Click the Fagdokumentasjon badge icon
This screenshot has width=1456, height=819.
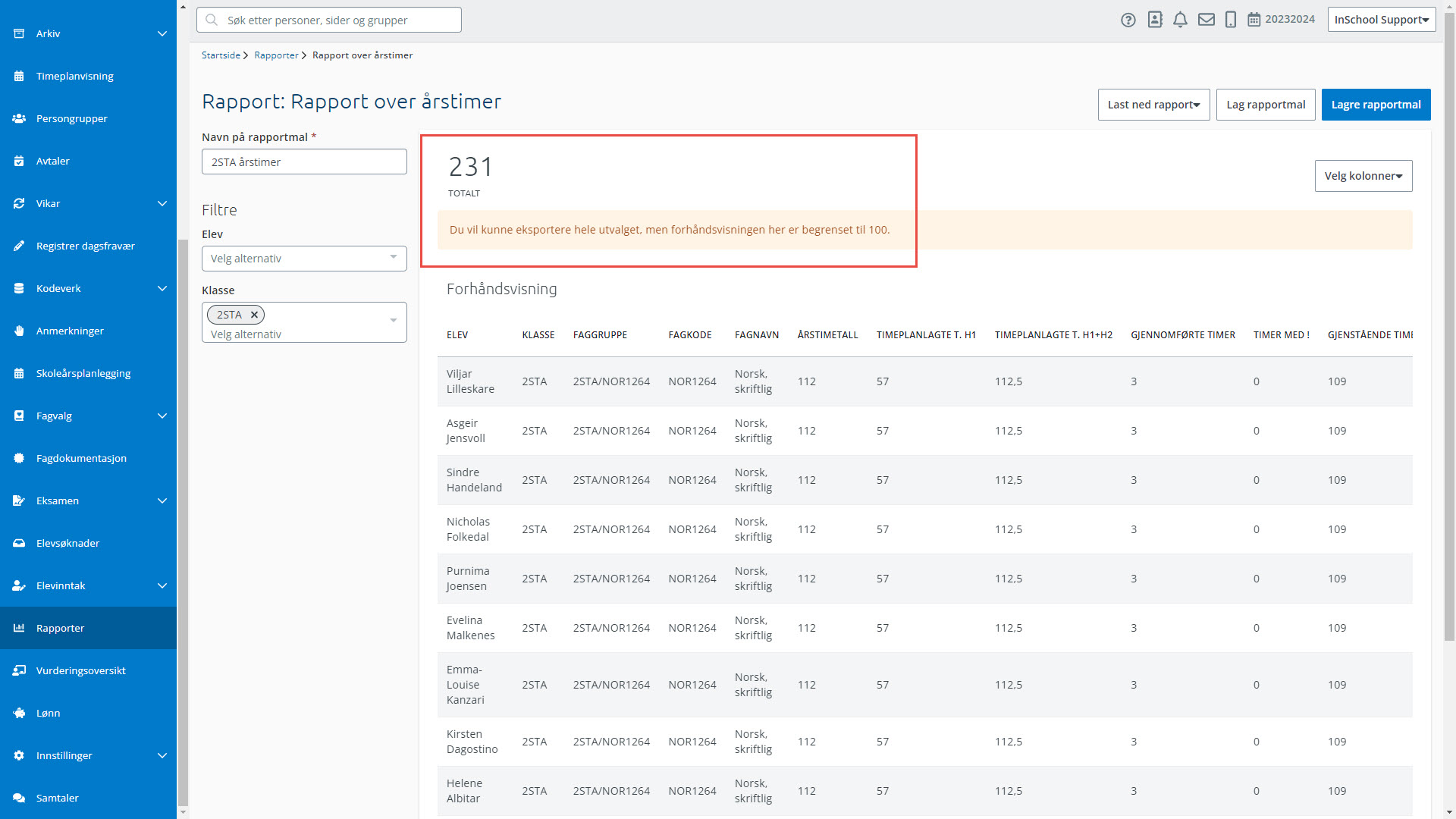19,458
